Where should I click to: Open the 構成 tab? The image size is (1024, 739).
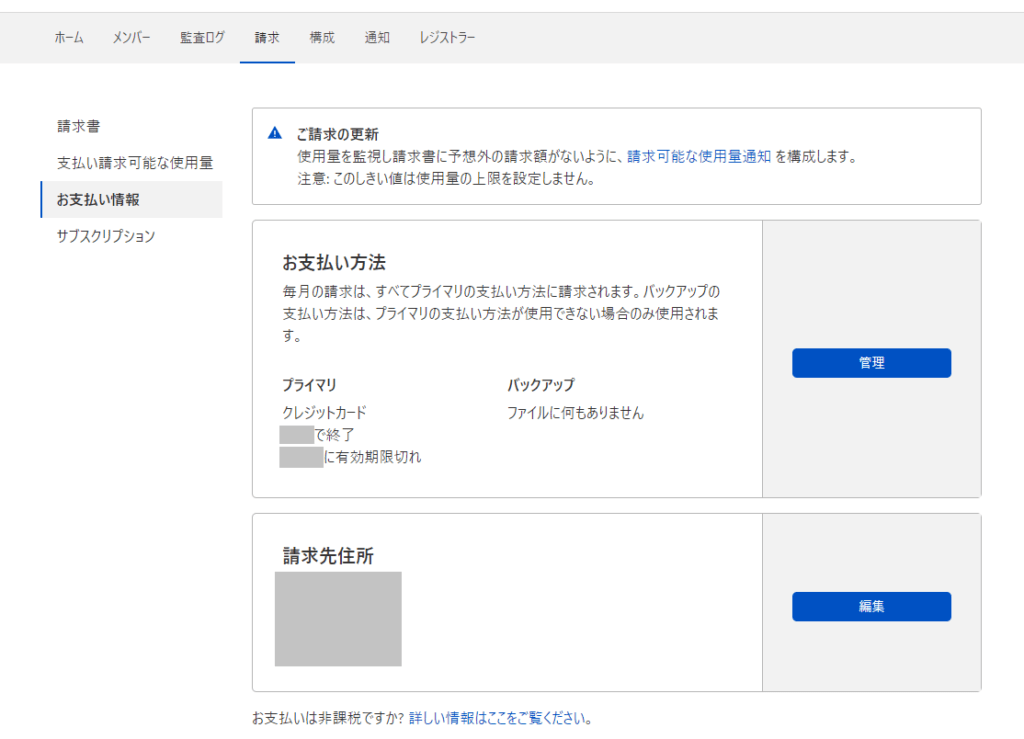321,37
